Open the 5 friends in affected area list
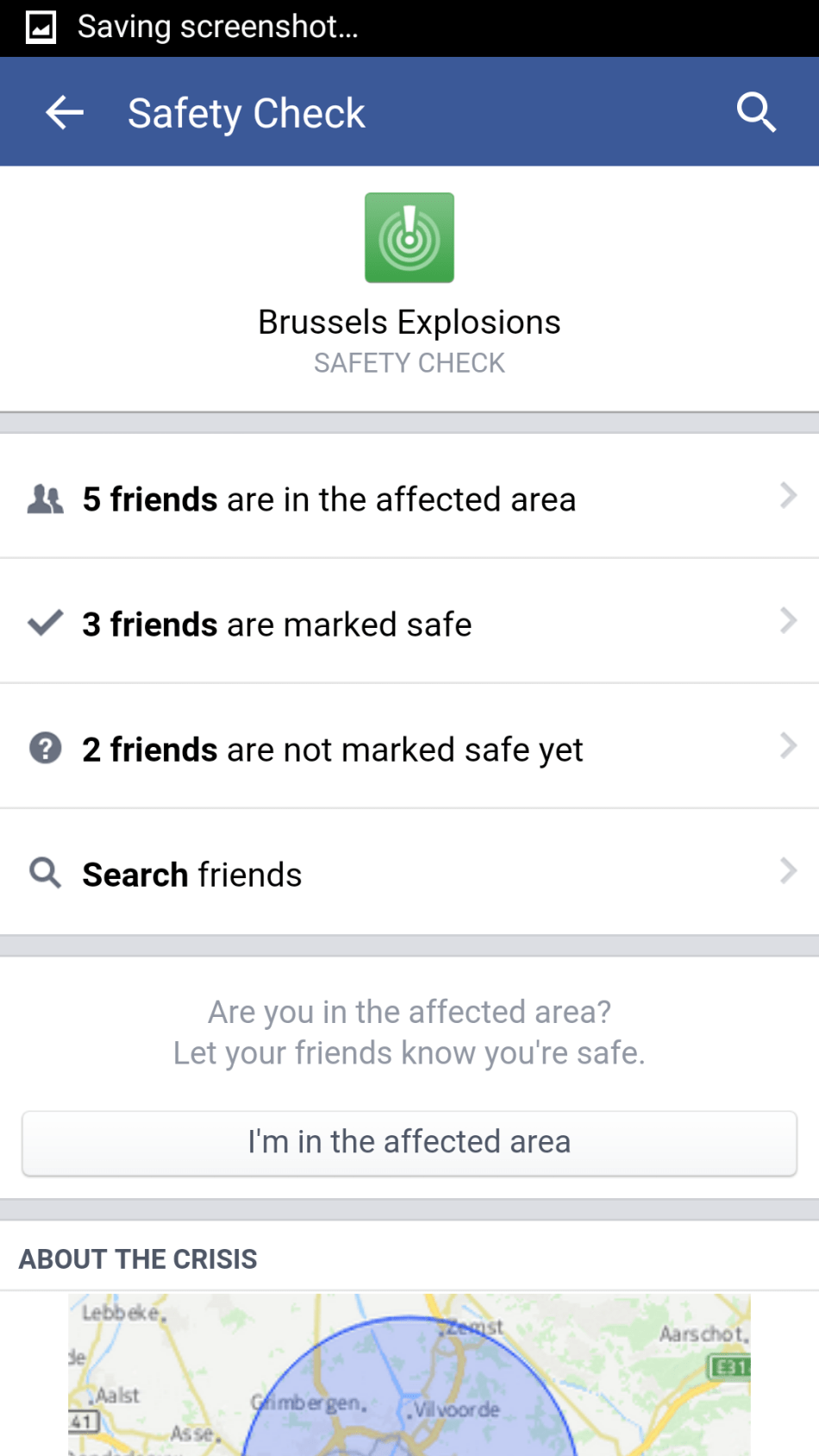 [328, 499]
